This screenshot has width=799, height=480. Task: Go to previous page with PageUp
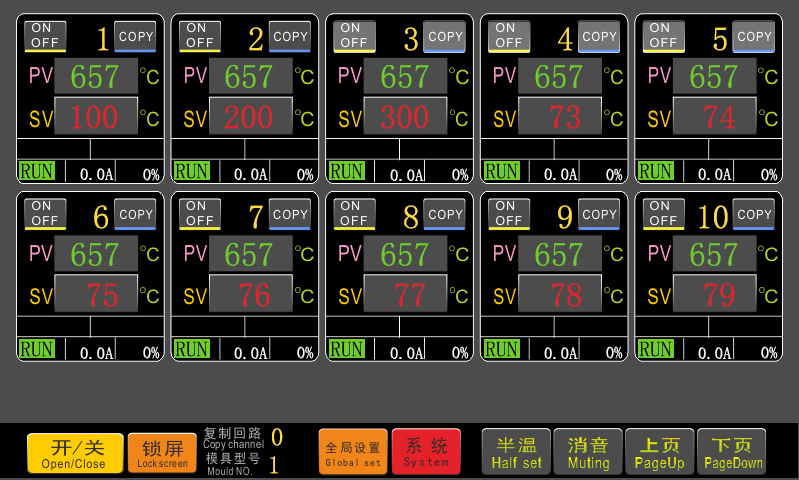pos(660,452)
